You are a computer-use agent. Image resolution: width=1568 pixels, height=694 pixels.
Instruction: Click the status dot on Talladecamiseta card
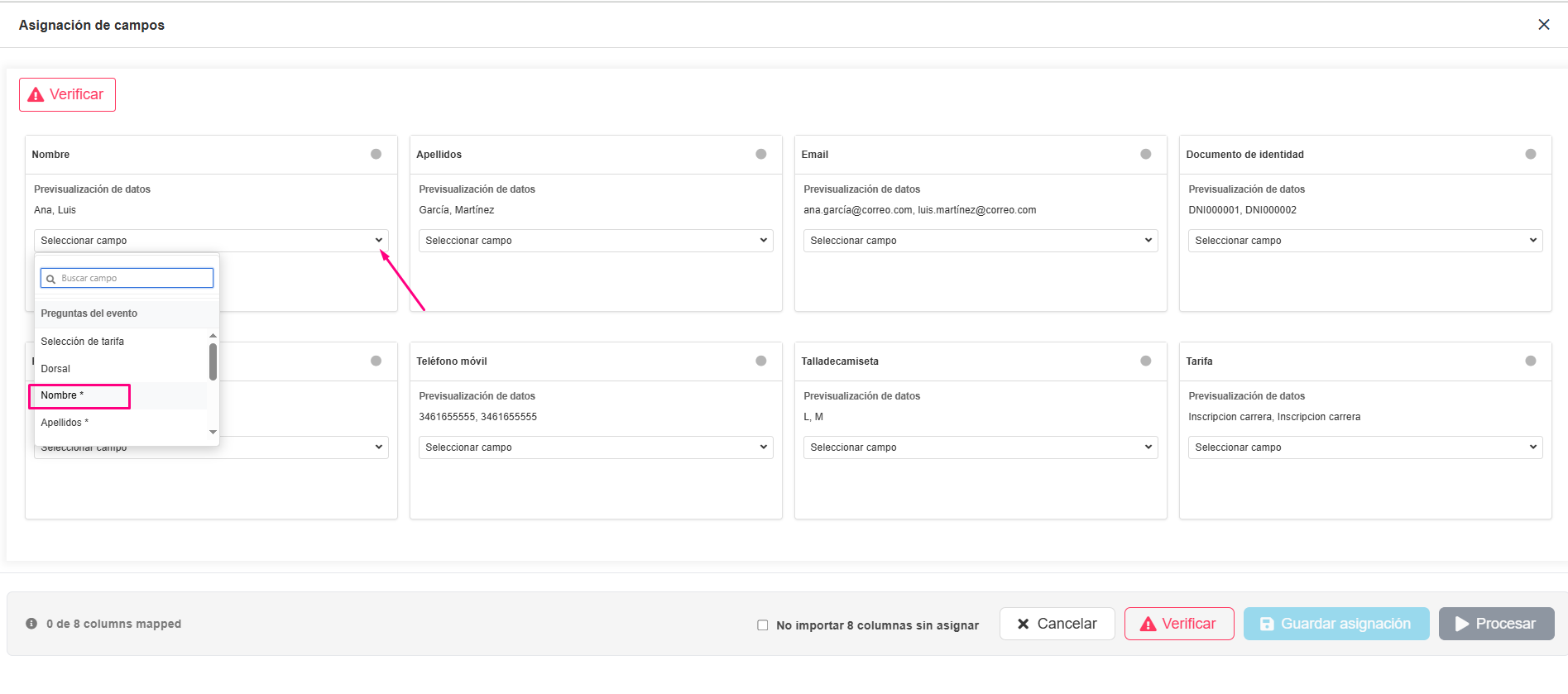point(1146,361)
